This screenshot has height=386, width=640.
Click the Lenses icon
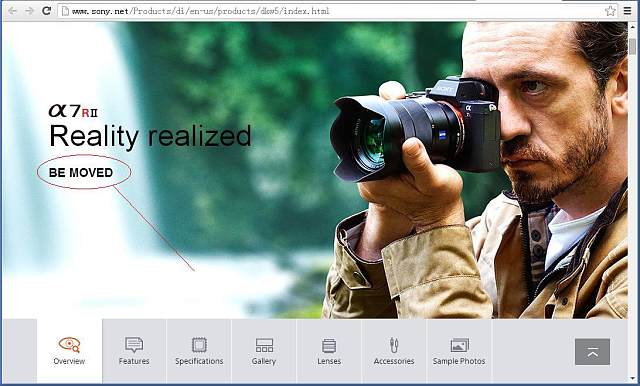(329, 346)
